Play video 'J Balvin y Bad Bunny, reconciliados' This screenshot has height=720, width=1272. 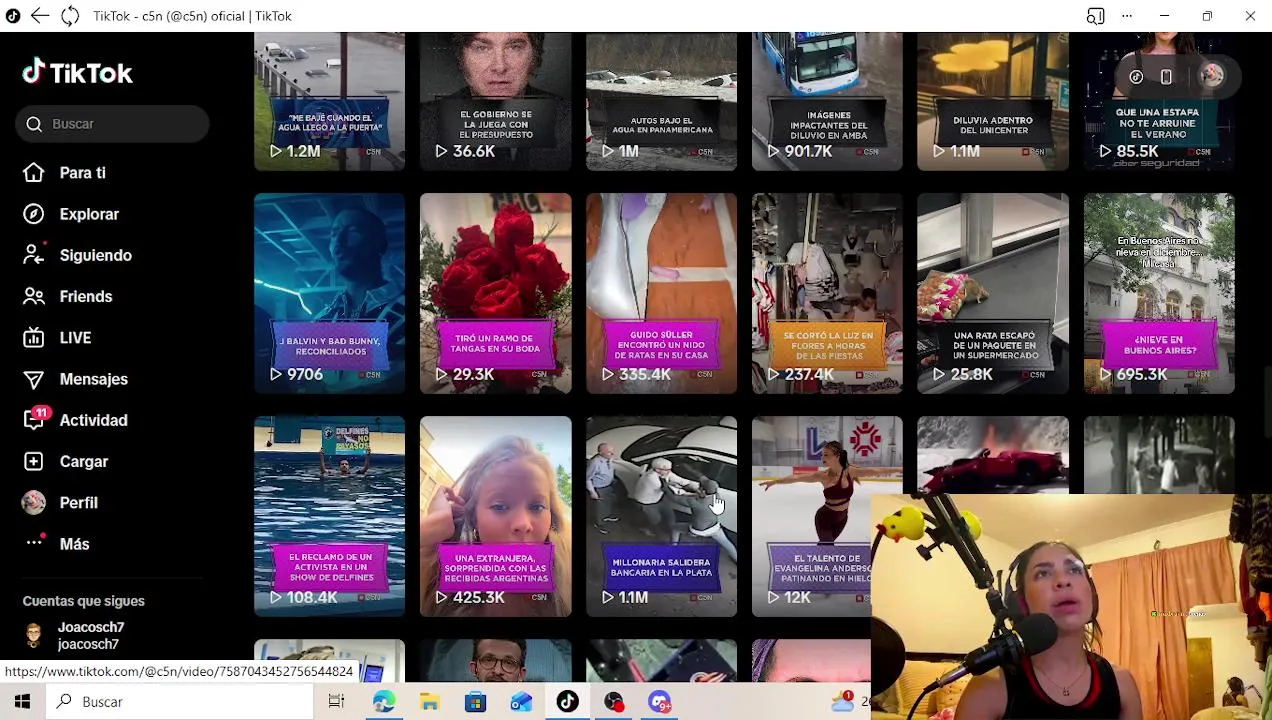(330, 293)
